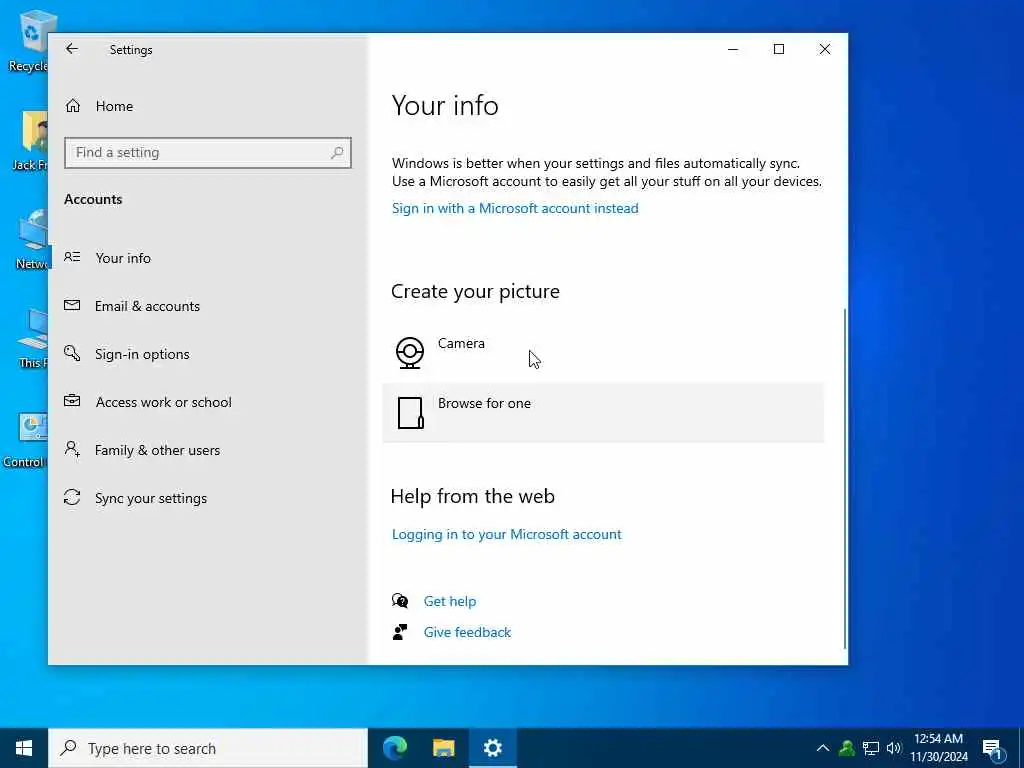
Task: Select the Network desktop icon
Action: pos(31,240)
